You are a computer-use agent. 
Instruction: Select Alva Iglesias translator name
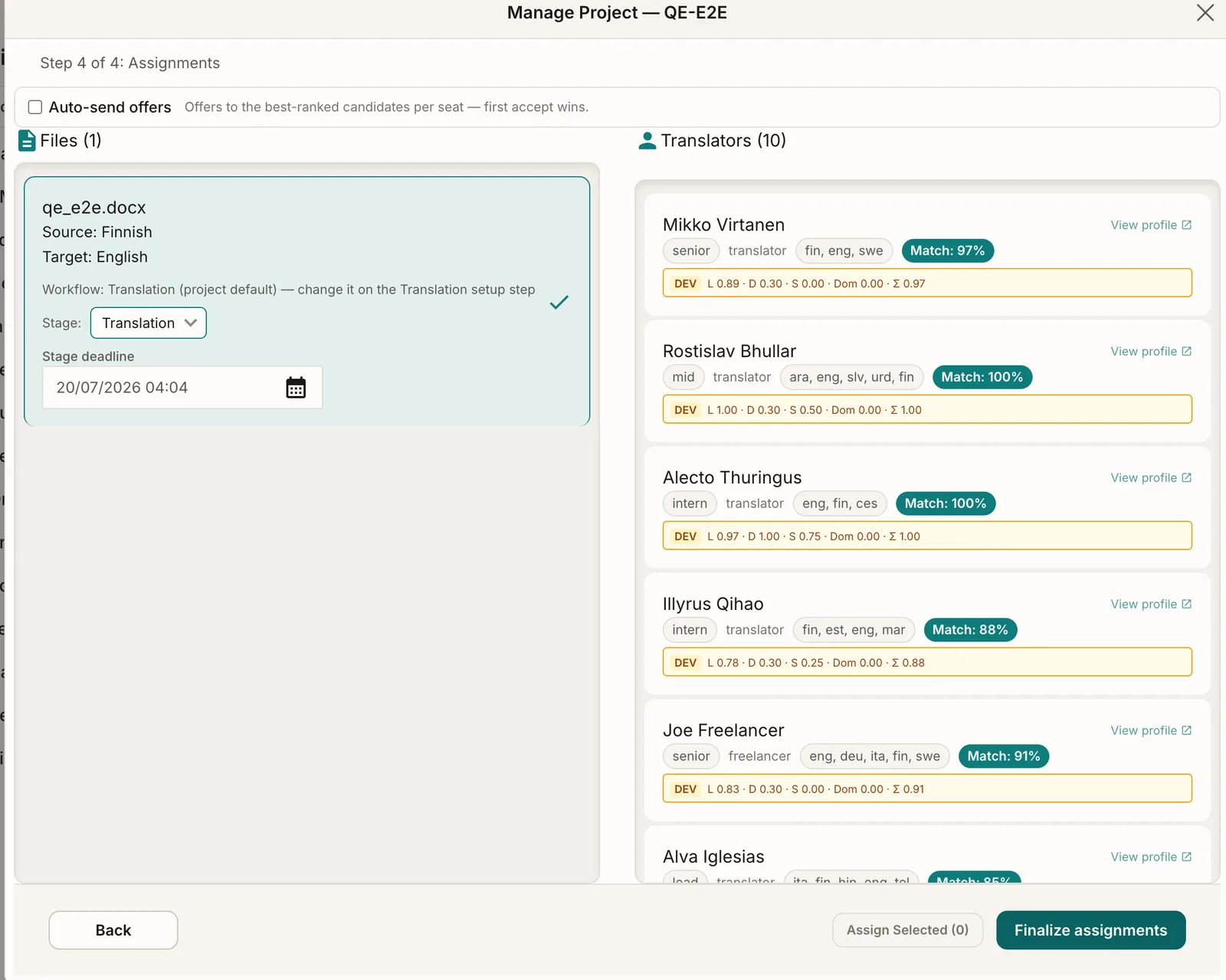click(713, 857)
